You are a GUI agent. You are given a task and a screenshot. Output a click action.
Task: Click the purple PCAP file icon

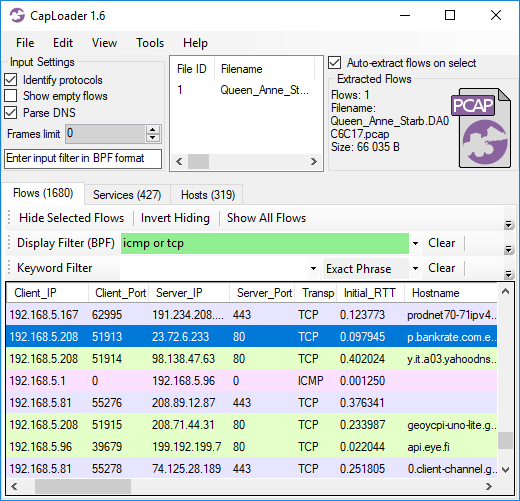(481, 128)
